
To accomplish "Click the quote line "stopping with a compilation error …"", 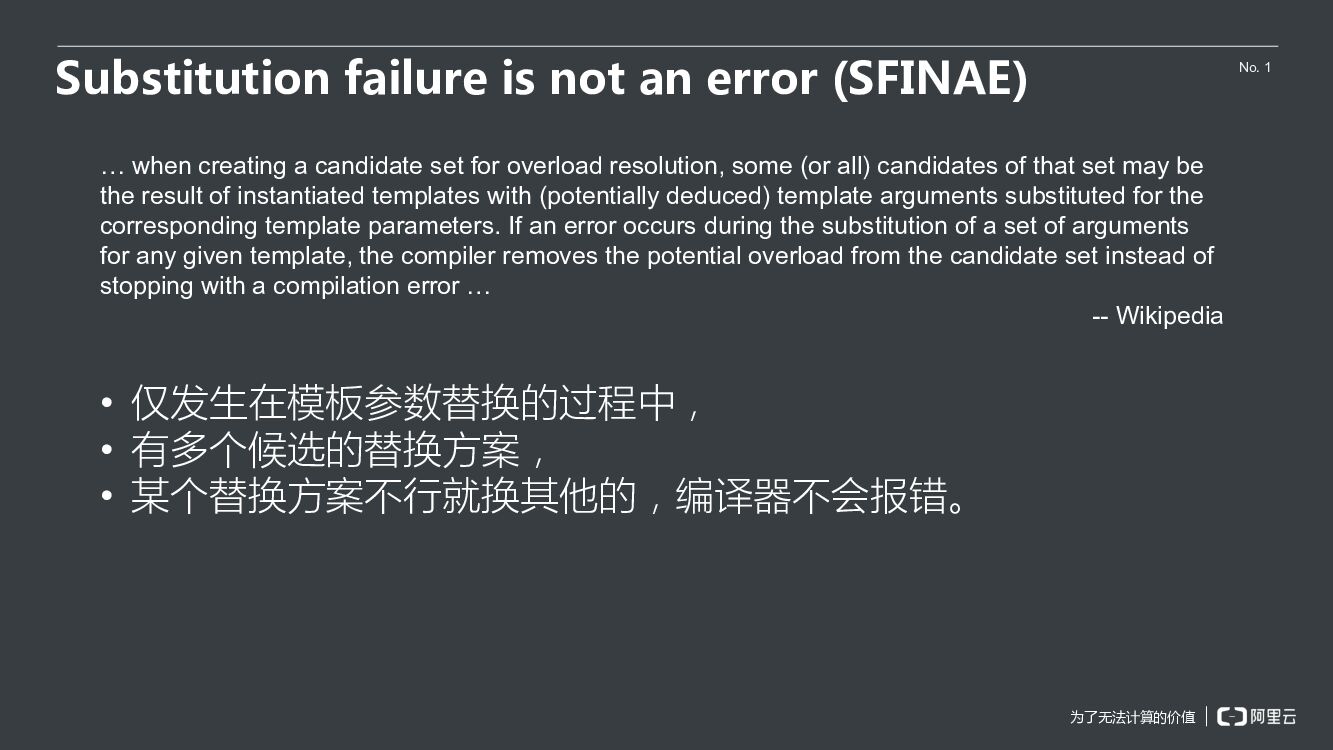I will coord(295,286).
